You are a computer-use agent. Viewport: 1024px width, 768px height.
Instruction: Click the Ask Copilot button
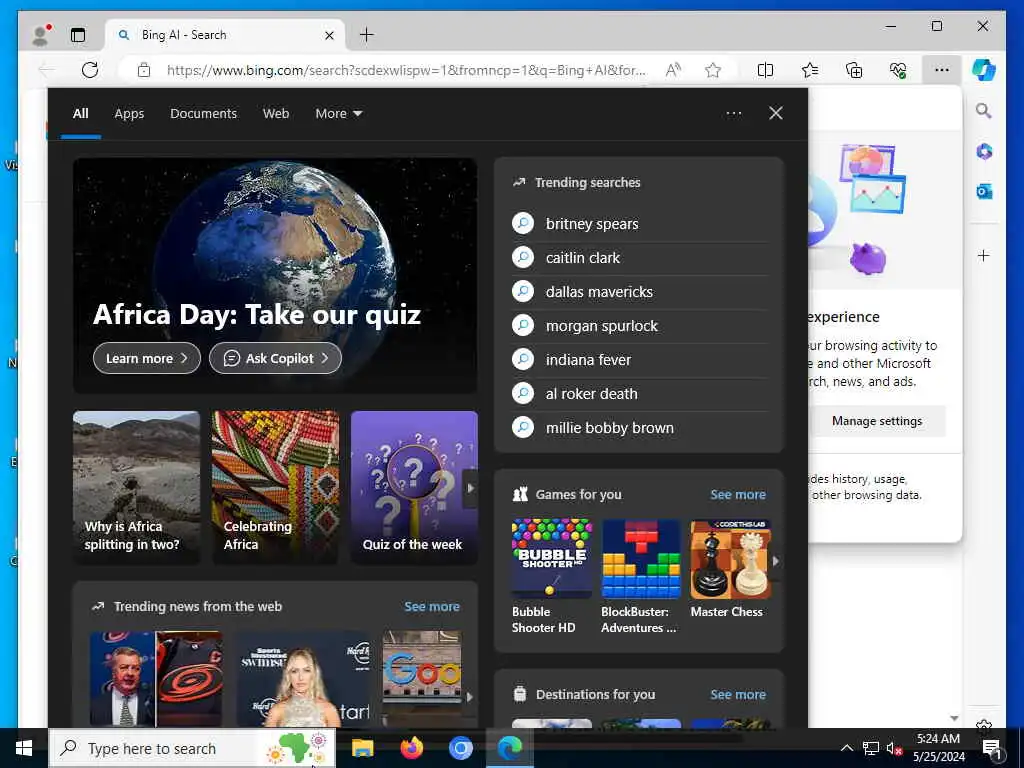[275, 359]
